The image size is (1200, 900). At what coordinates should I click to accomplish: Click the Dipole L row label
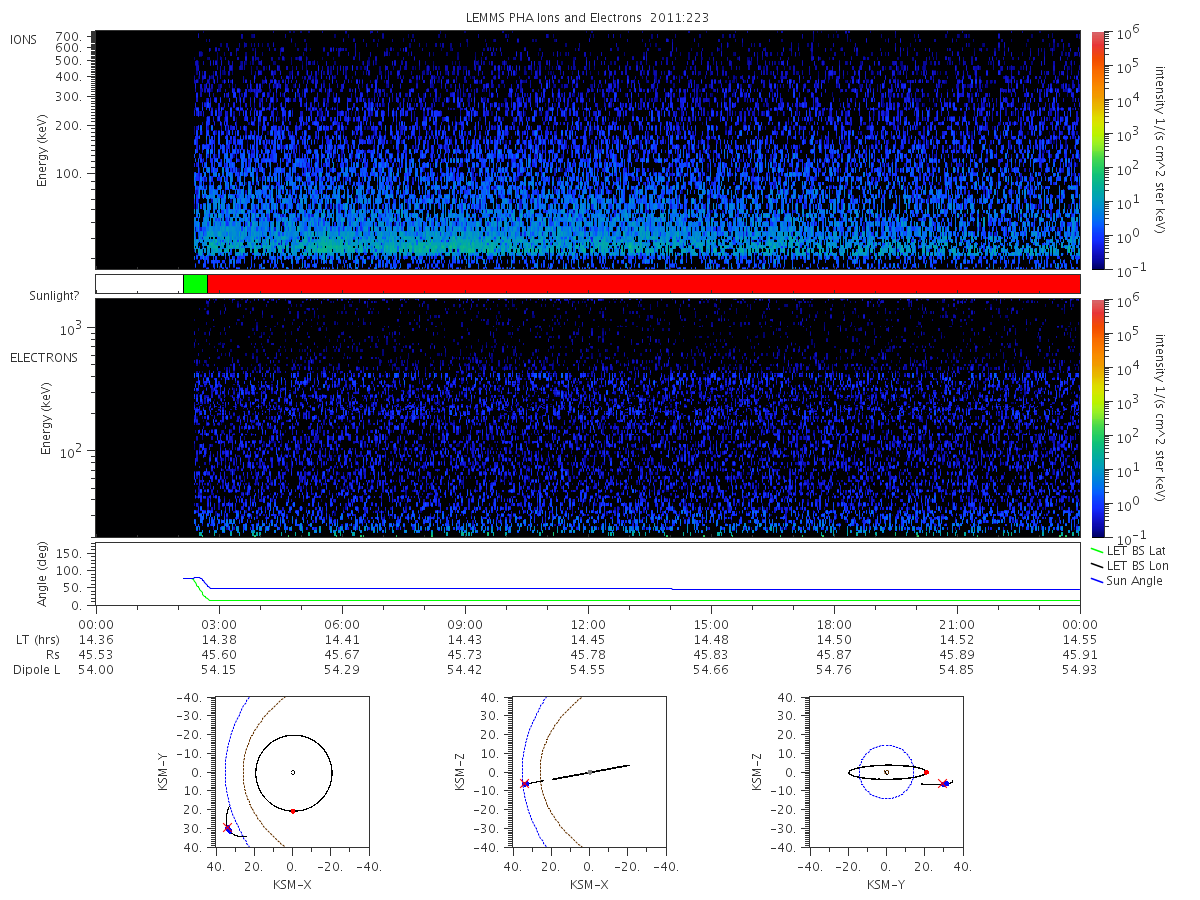(36, 670)
